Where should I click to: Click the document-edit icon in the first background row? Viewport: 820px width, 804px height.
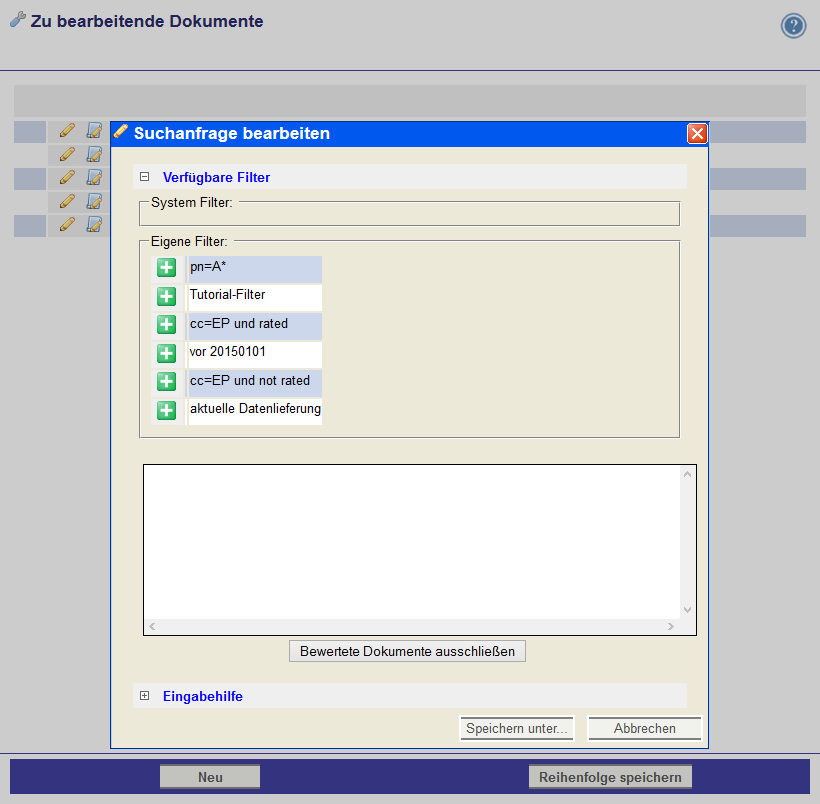(94, 131)
